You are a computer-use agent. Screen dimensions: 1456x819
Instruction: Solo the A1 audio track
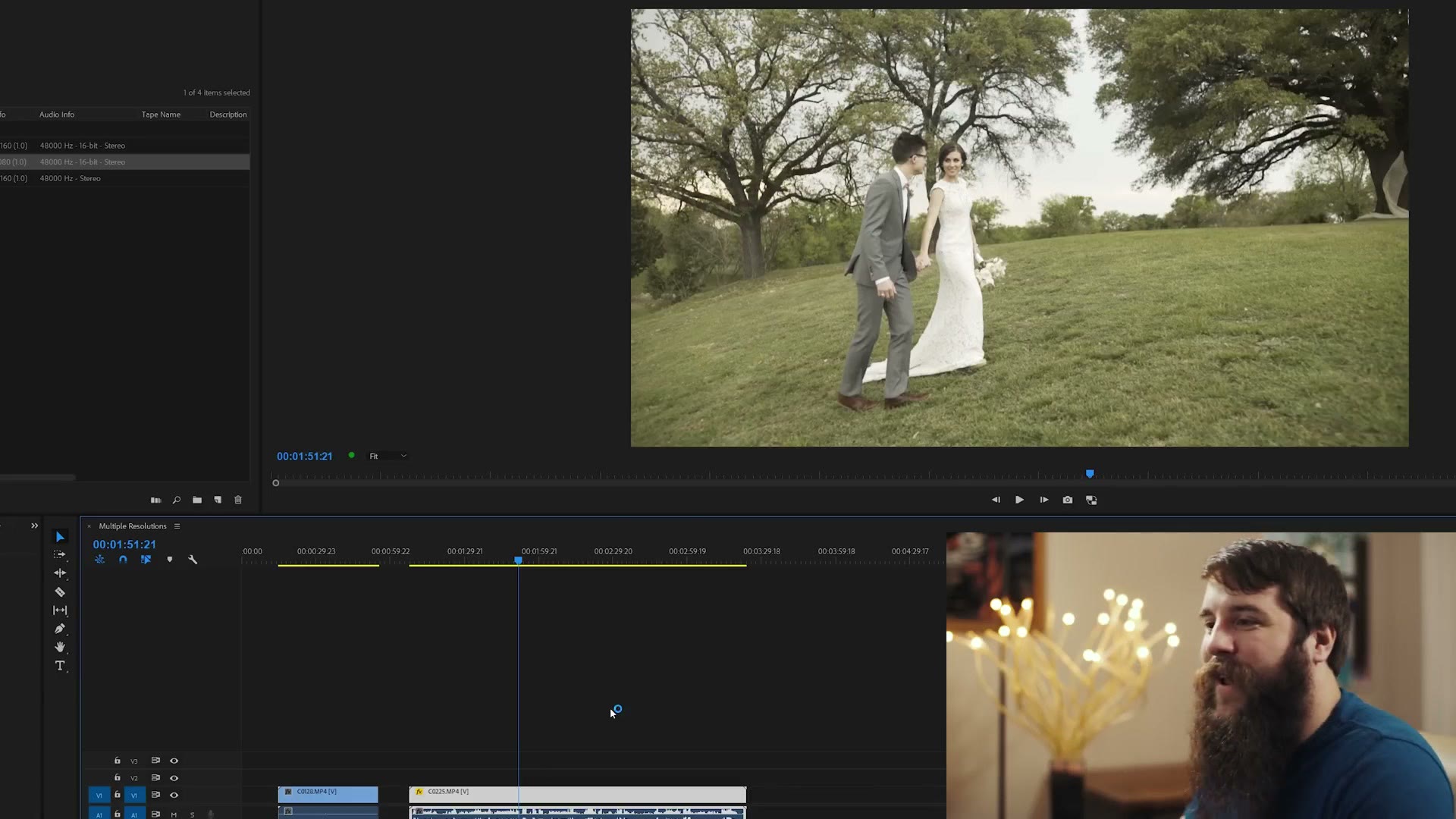coord(192,814)
